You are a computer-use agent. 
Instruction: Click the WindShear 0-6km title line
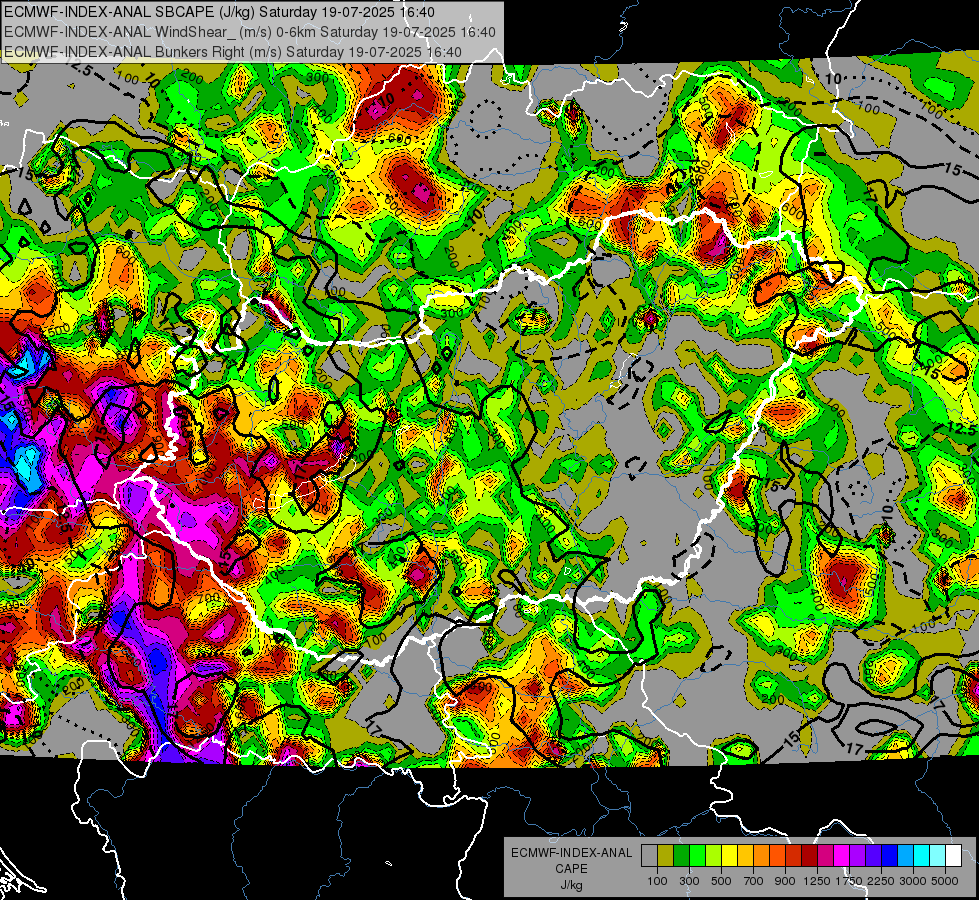pos(250,32)
